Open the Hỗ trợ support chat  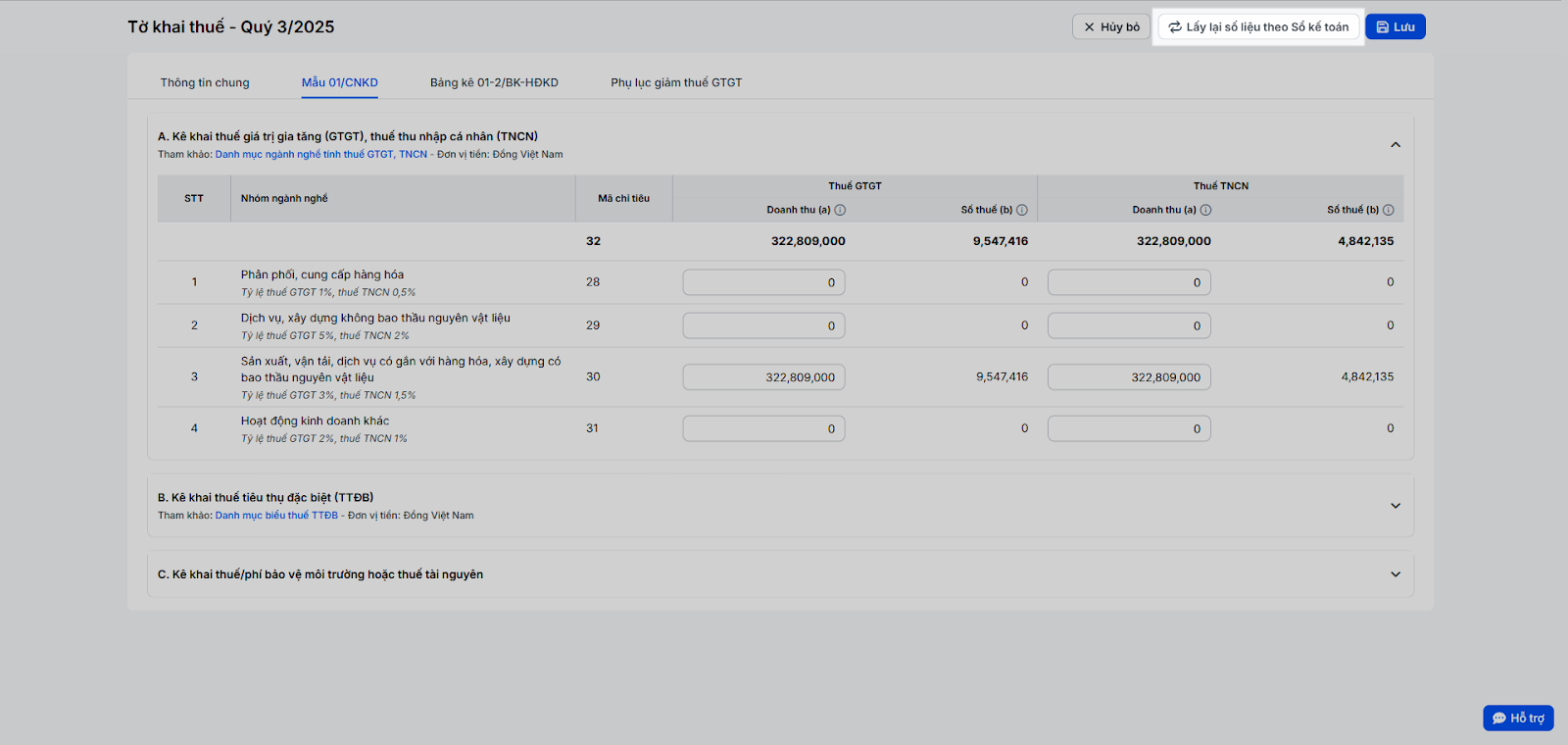pyautogui.click(x=1518, y=719)
